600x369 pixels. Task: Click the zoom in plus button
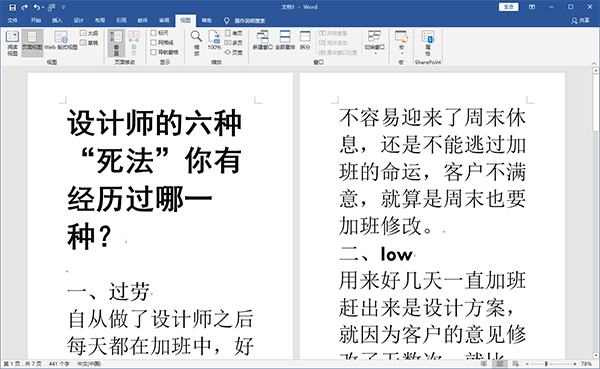point(574,364)
